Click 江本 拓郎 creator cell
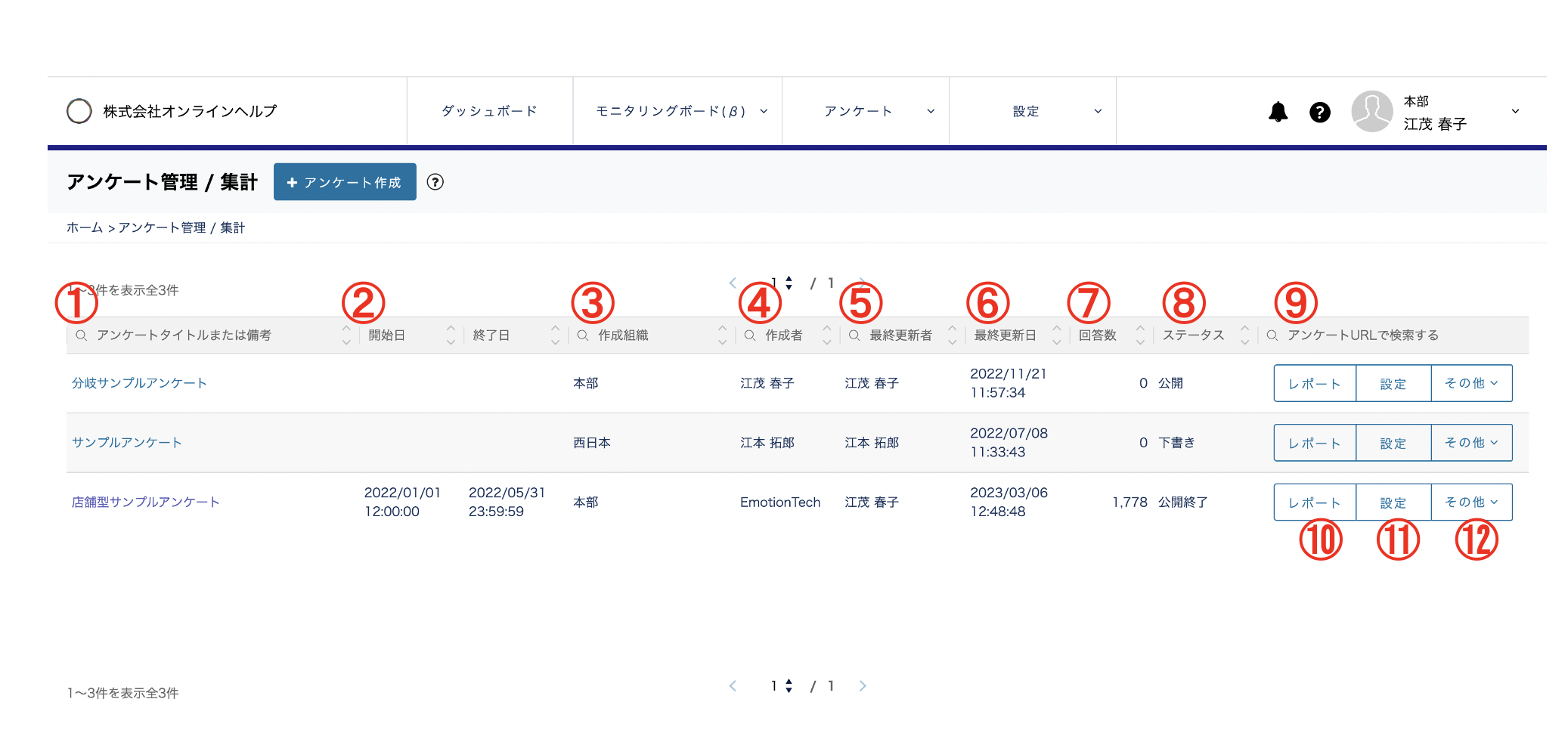The width and height of the screenshot is (1568, 742). 767,443
